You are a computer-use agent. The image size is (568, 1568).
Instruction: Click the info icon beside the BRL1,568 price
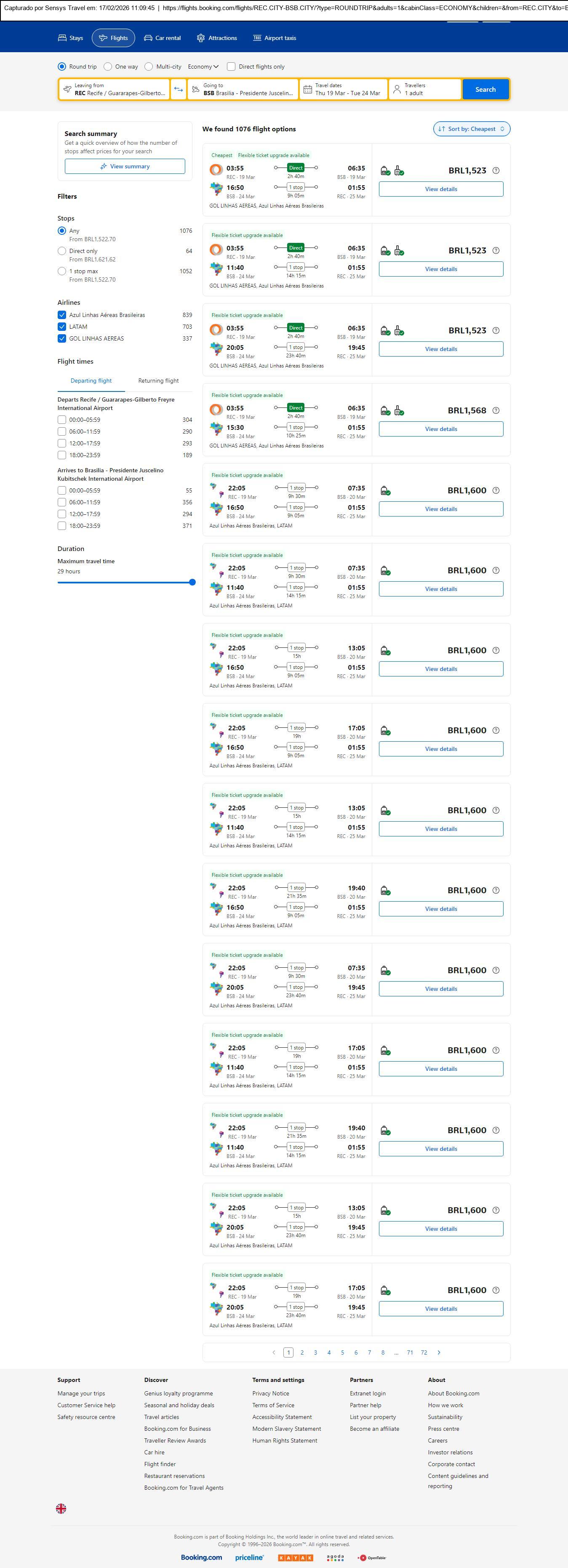pyautogui.click(x=496, y=410)
